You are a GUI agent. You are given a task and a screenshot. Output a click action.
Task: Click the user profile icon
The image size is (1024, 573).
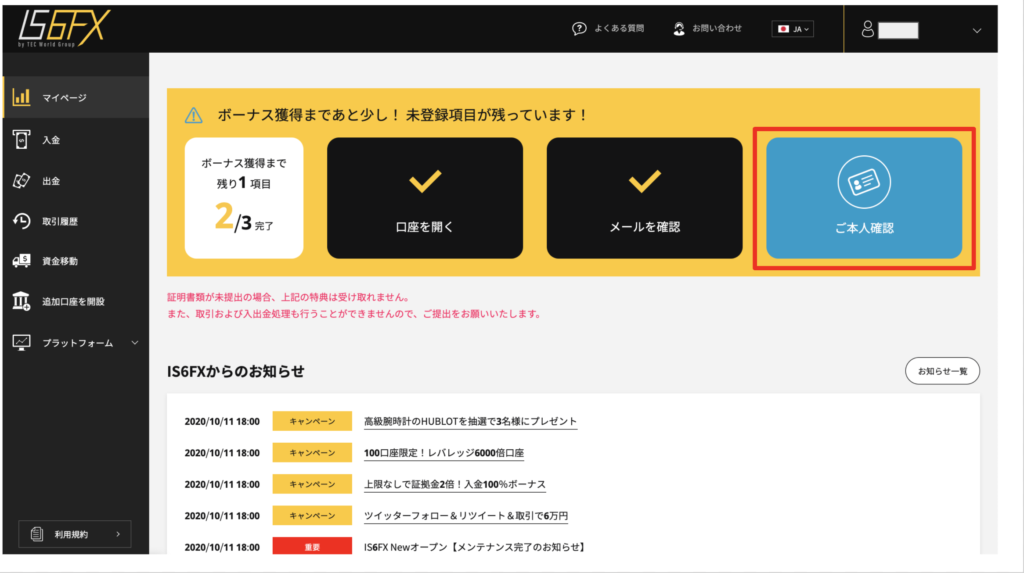867,29
